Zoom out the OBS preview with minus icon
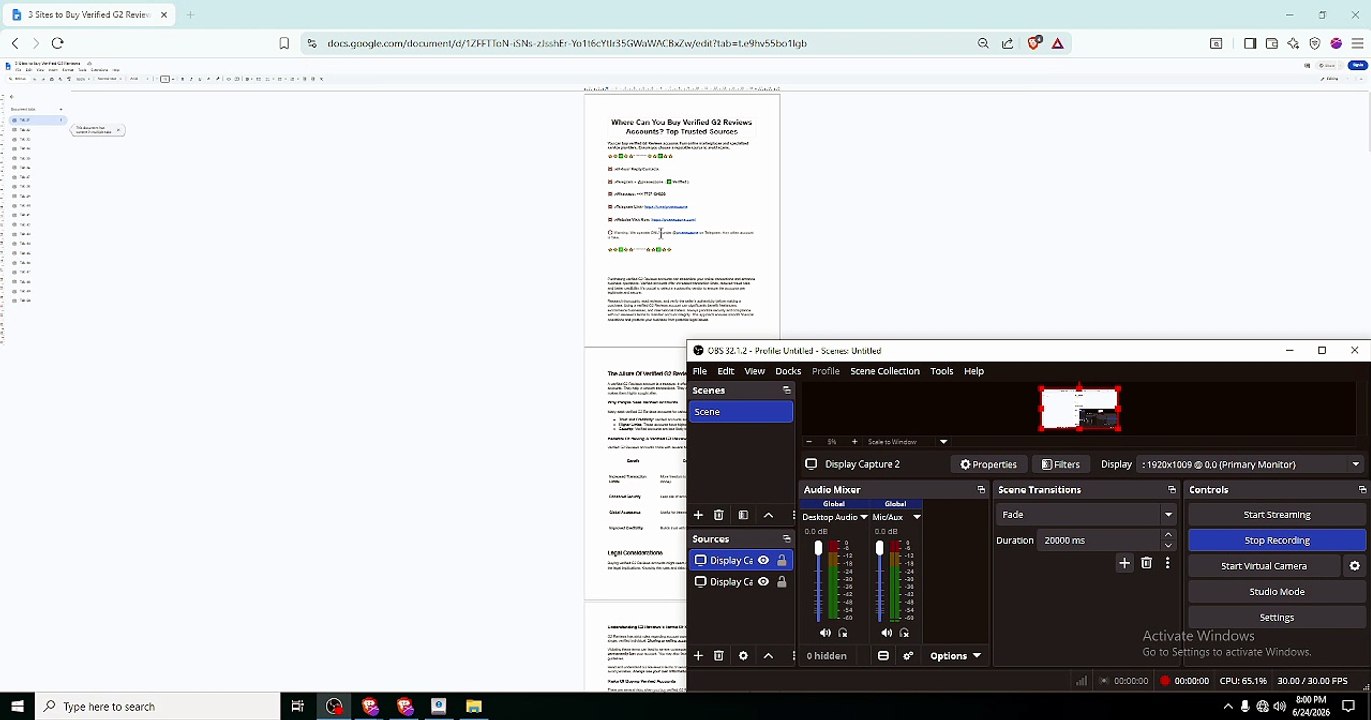 coord(809,442)
